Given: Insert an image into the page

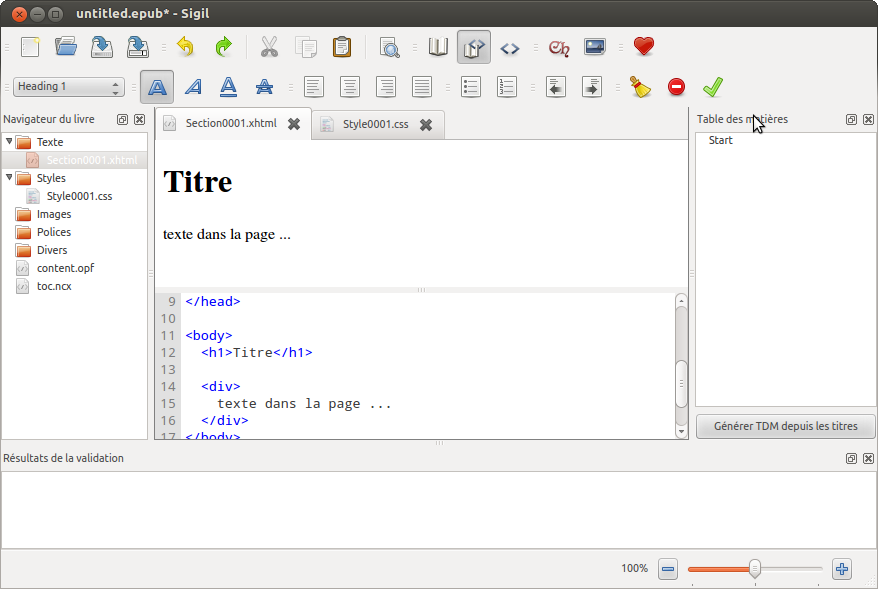Looking at the screenshot, I should [595, 47].
